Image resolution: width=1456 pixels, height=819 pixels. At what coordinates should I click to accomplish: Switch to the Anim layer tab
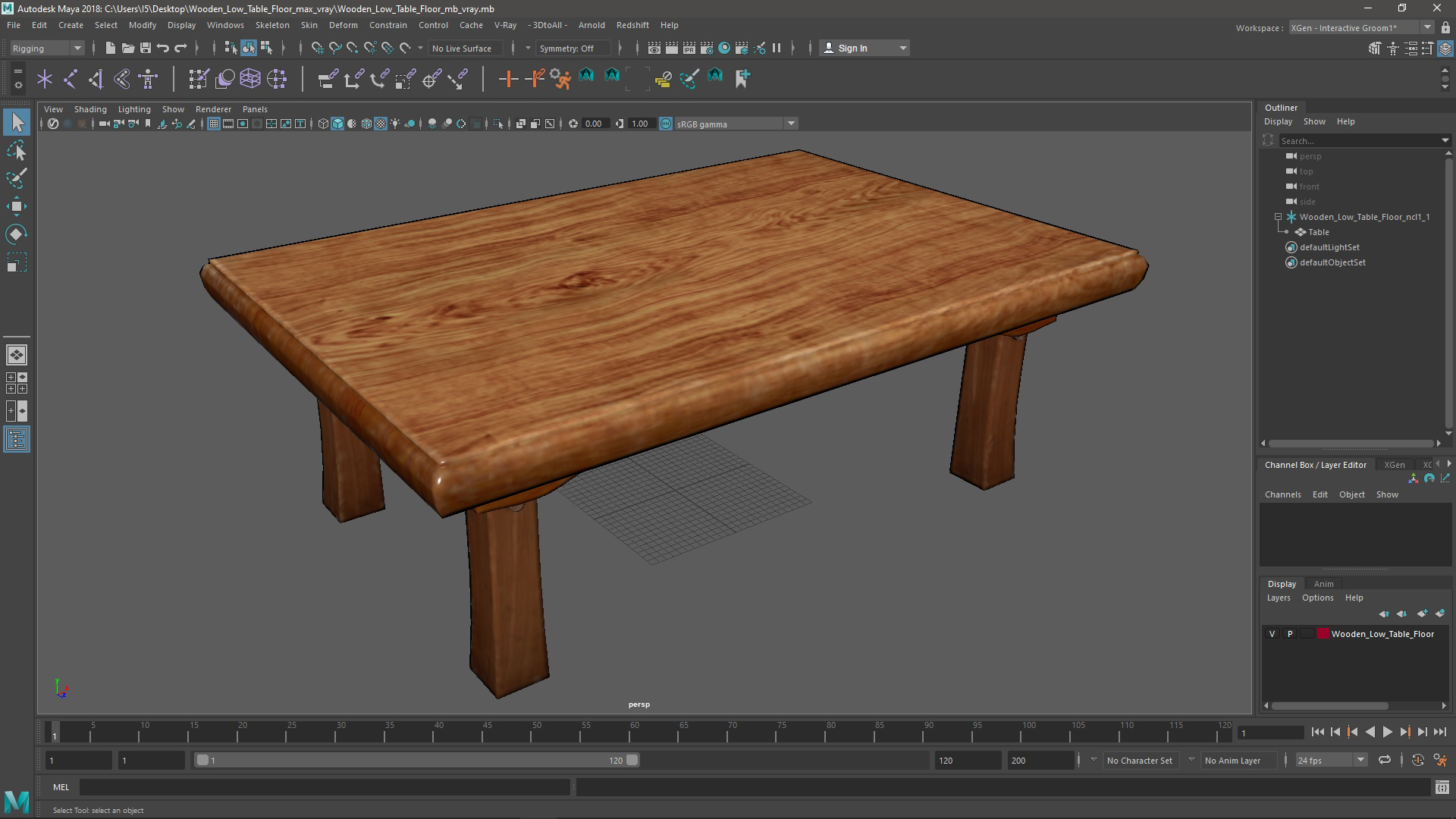[x=1323, y=584]
